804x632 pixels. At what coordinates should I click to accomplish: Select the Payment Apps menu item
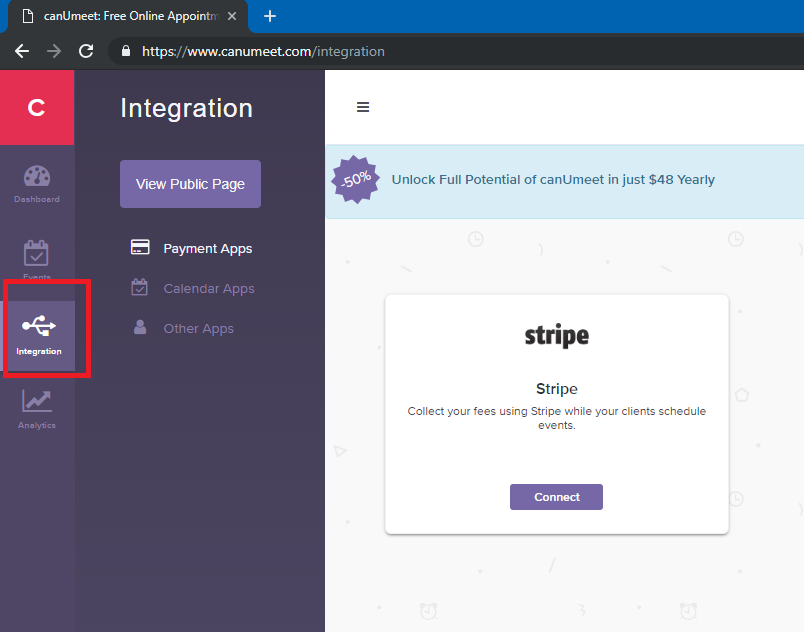click(x=208, y=249)
